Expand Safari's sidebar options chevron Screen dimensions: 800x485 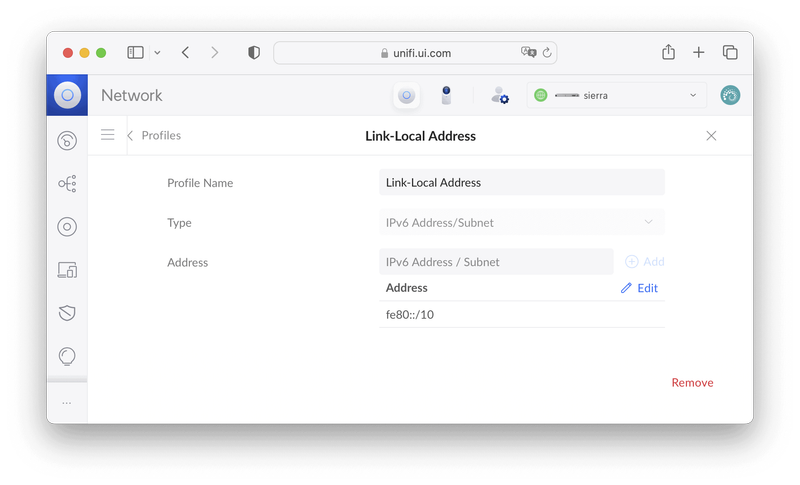tap(157, 53)
